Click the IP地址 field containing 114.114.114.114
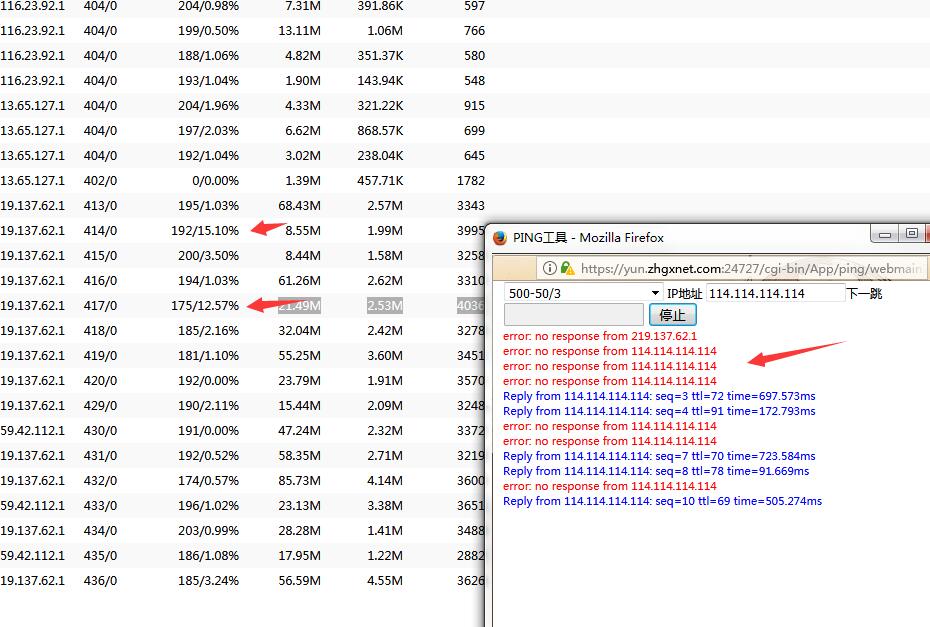Viewport: 930px width, 627px height. tap(775, 293)
